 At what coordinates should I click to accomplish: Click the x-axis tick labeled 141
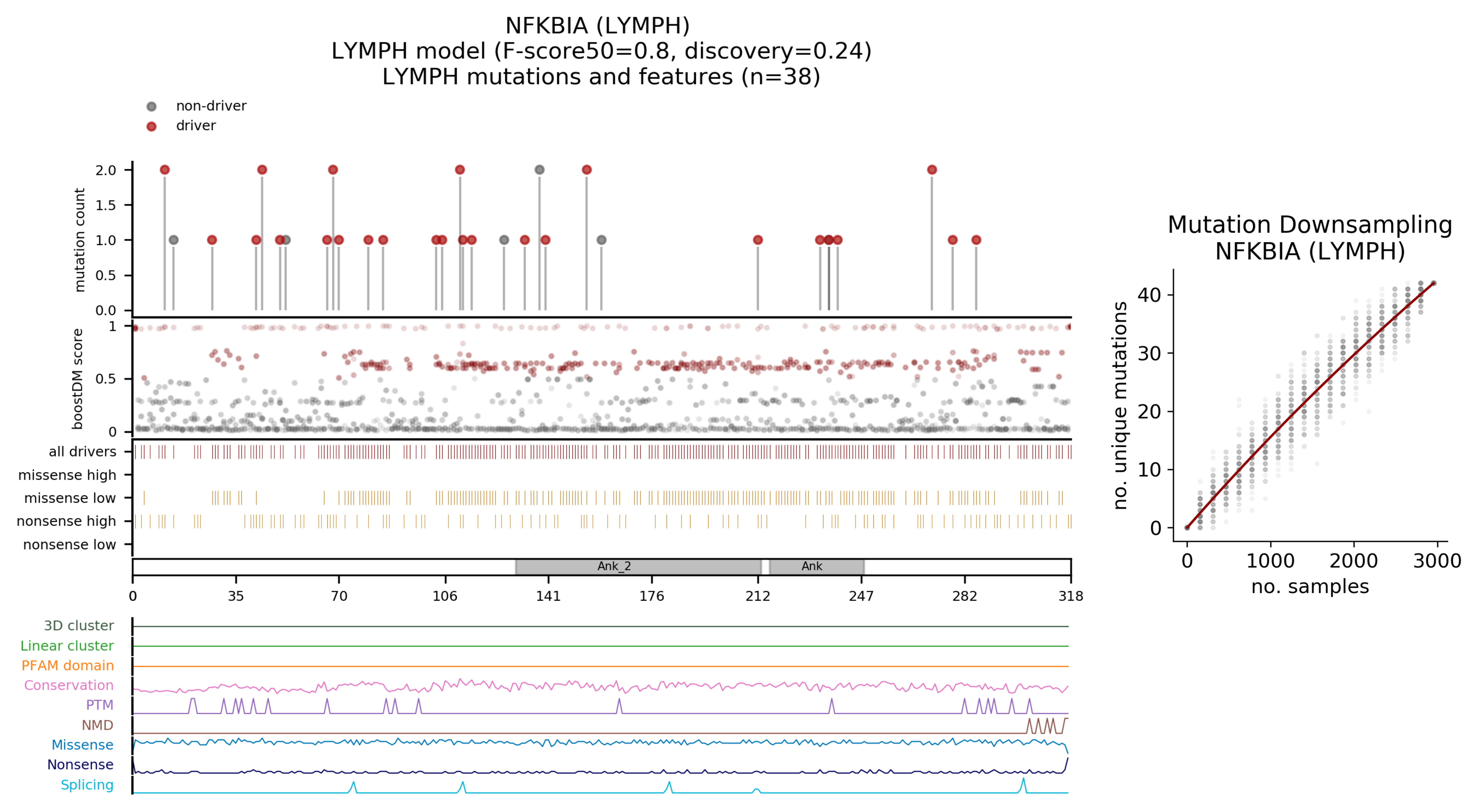click(x=548, y=596)
